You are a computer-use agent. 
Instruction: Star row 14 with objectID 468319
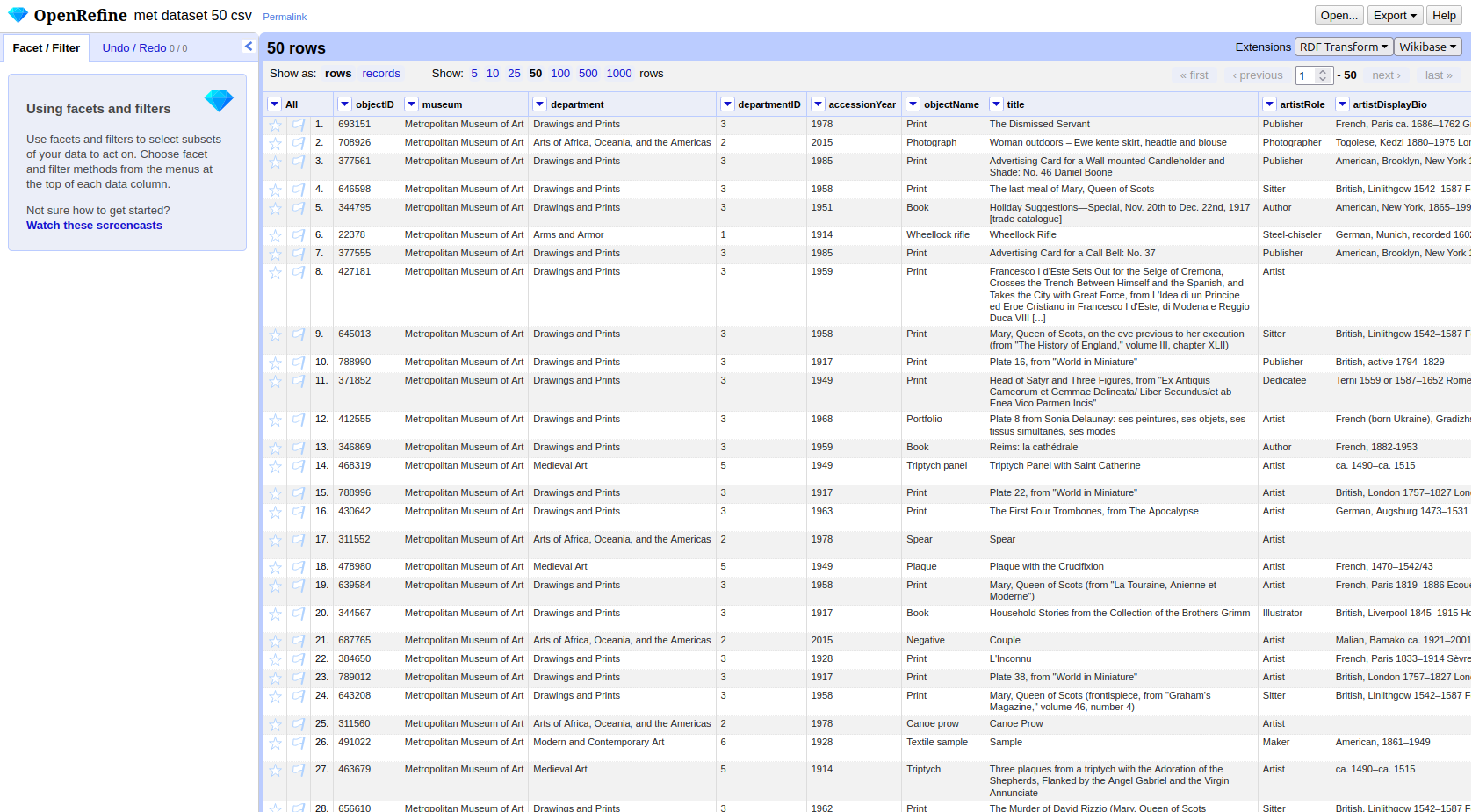[276, 466]
